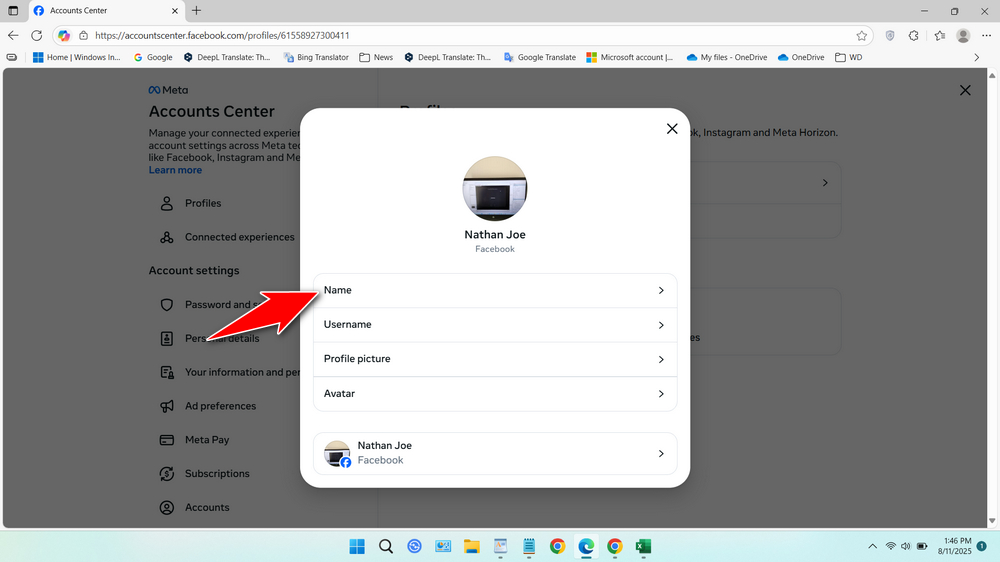Show more bookmarks with the overflow chevron

coord(976,57)
